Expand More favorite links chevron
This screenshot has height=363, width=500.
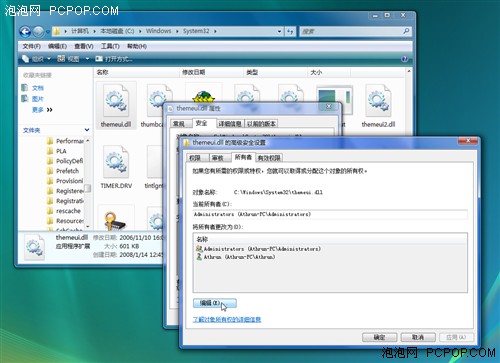coord(49,110)
